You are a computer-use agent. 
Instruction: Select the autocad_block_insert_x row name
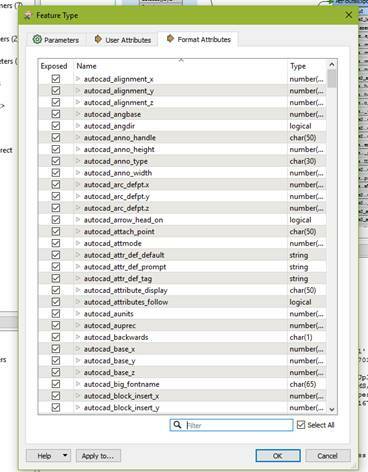(121, 396)
